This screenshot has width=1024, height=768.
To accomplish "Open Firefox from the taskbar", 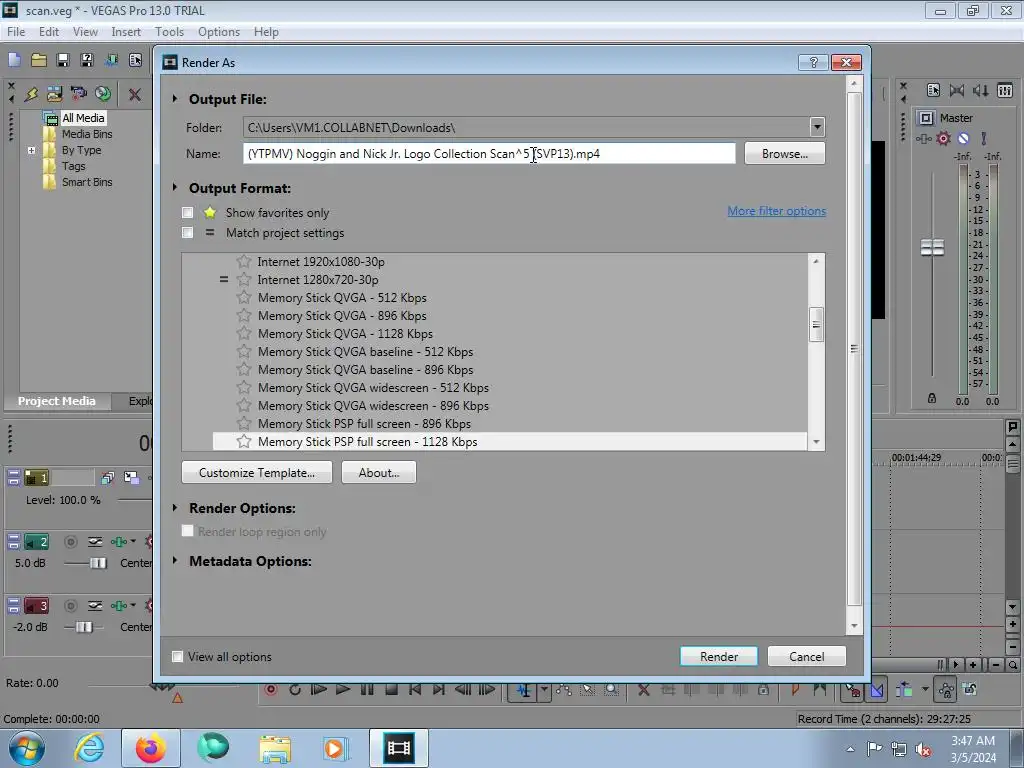I will pyautogui.click(x=150, y=748).
